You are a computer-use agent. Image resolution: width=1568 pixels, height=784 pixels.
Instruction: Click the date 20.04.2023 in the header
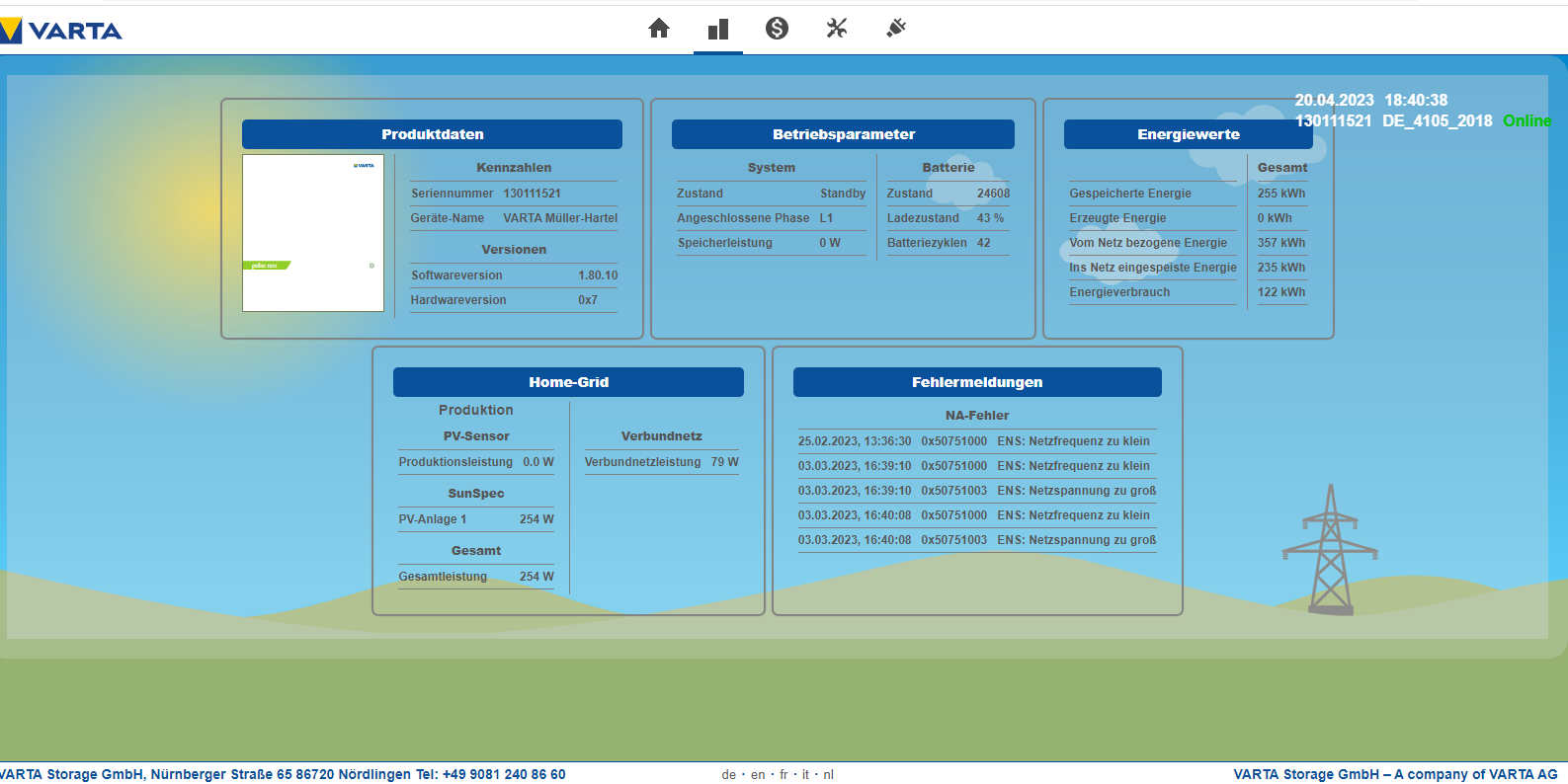(1334, 100)
